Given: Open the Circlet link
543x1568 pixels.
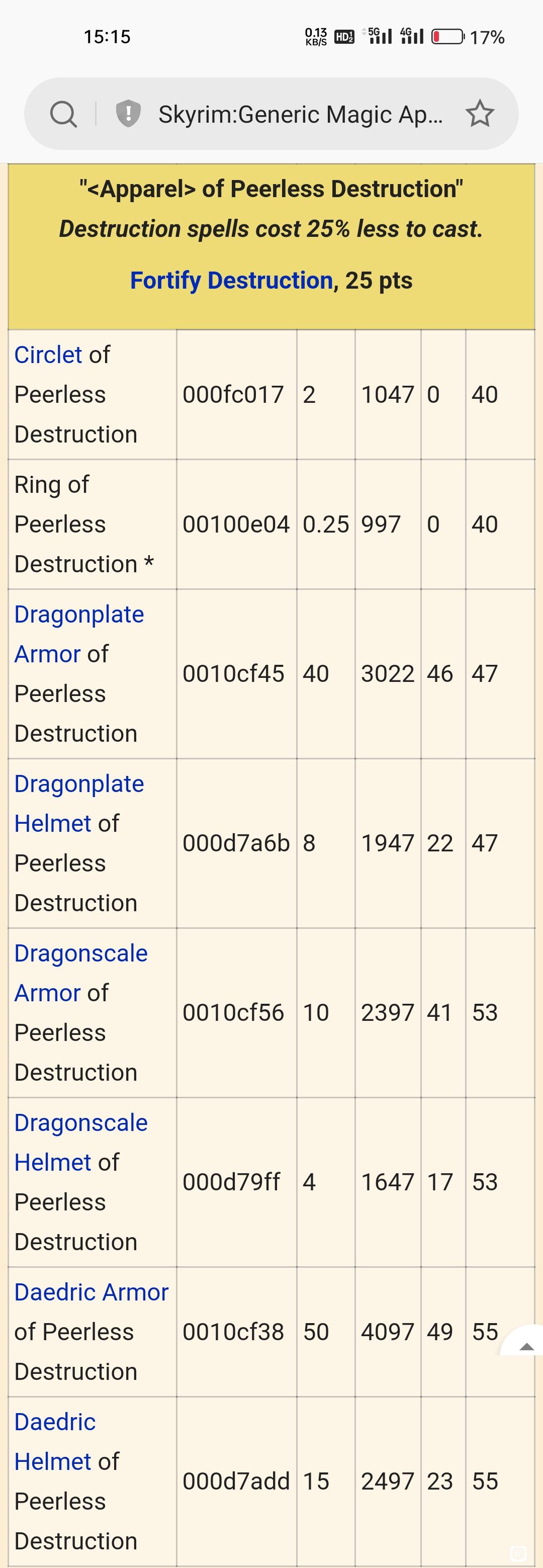Looking at the screenshot, I should tap(48, 355).
